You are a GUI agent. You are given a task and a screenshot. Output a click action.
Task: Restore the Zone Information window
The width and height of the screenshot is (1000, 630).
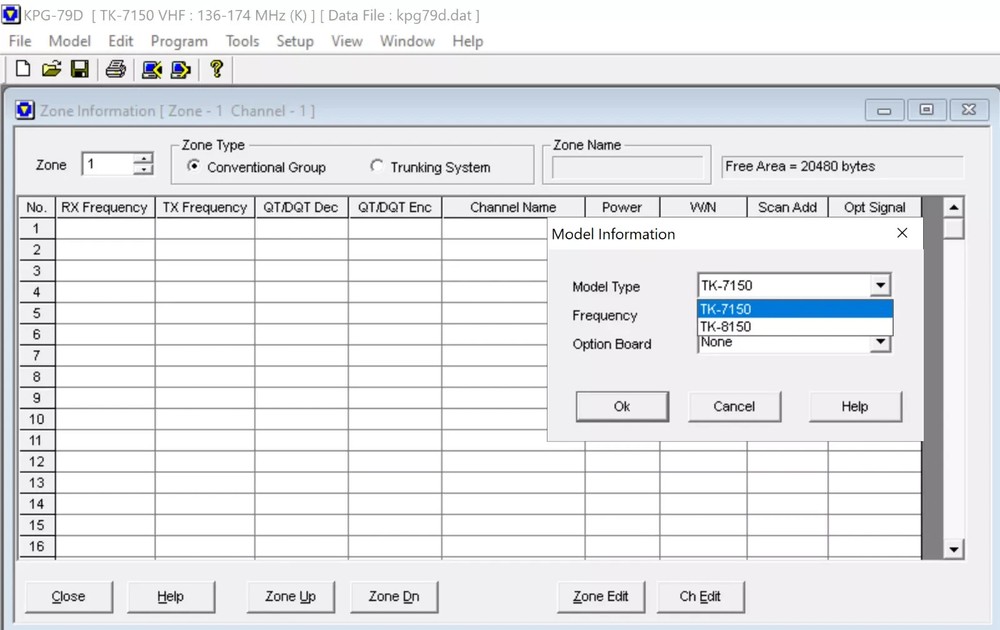[926, 110]
